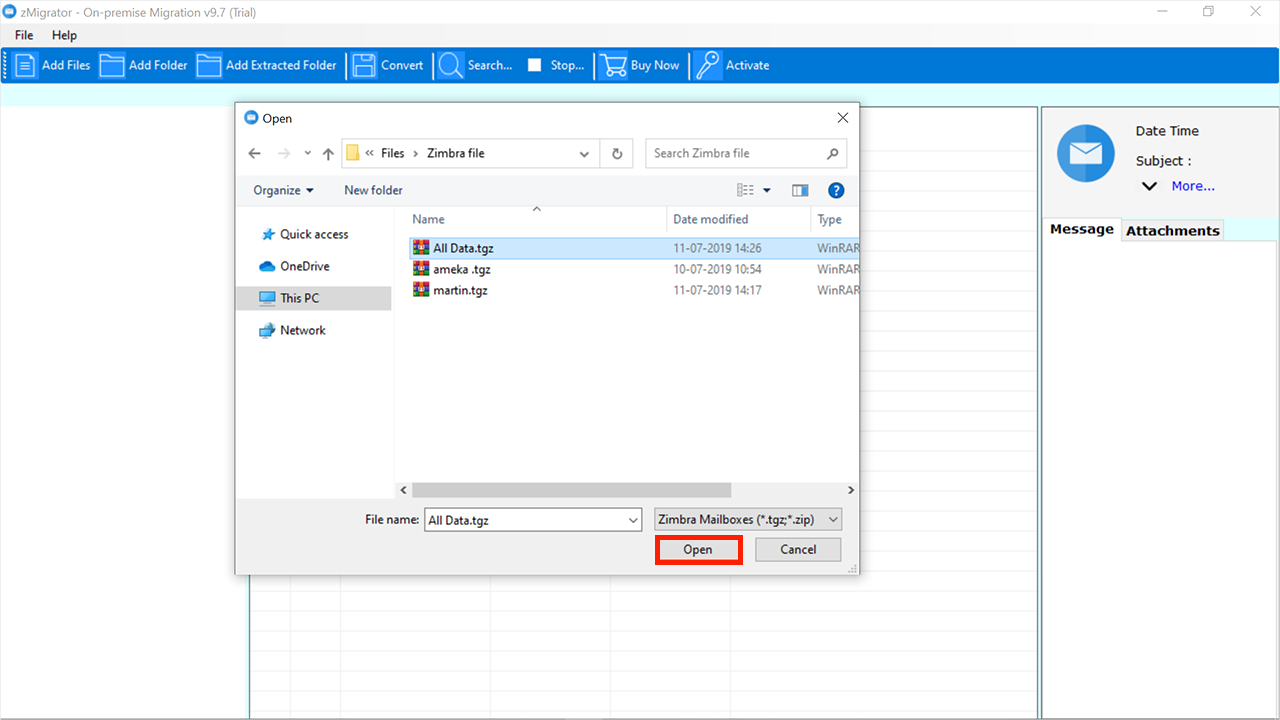
Task: Expand the address bar history dropdown
Action: click(x=585, y=154)
